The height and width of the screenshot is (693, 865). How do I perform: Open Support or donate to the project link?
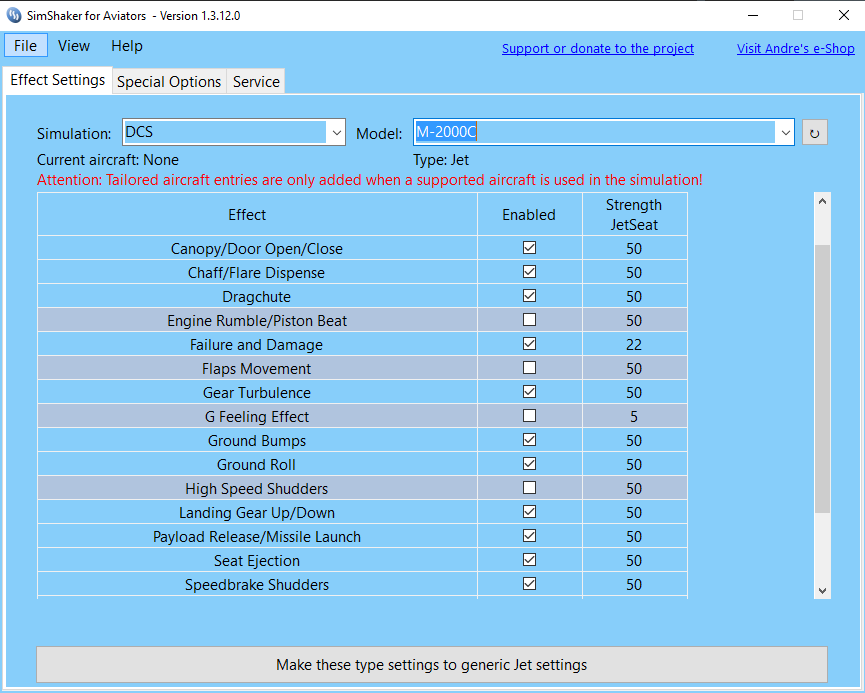pos(598,49)
